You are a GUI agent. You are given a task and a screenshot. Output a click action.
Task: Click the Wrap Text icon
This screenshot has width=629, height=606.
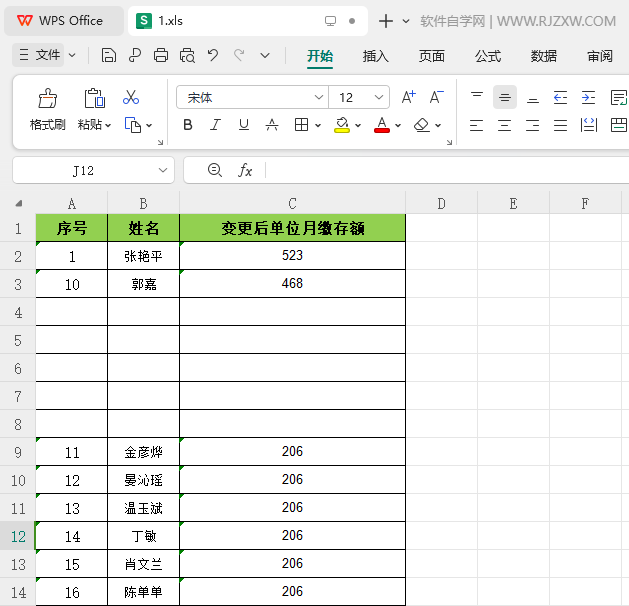coord(619,97)
